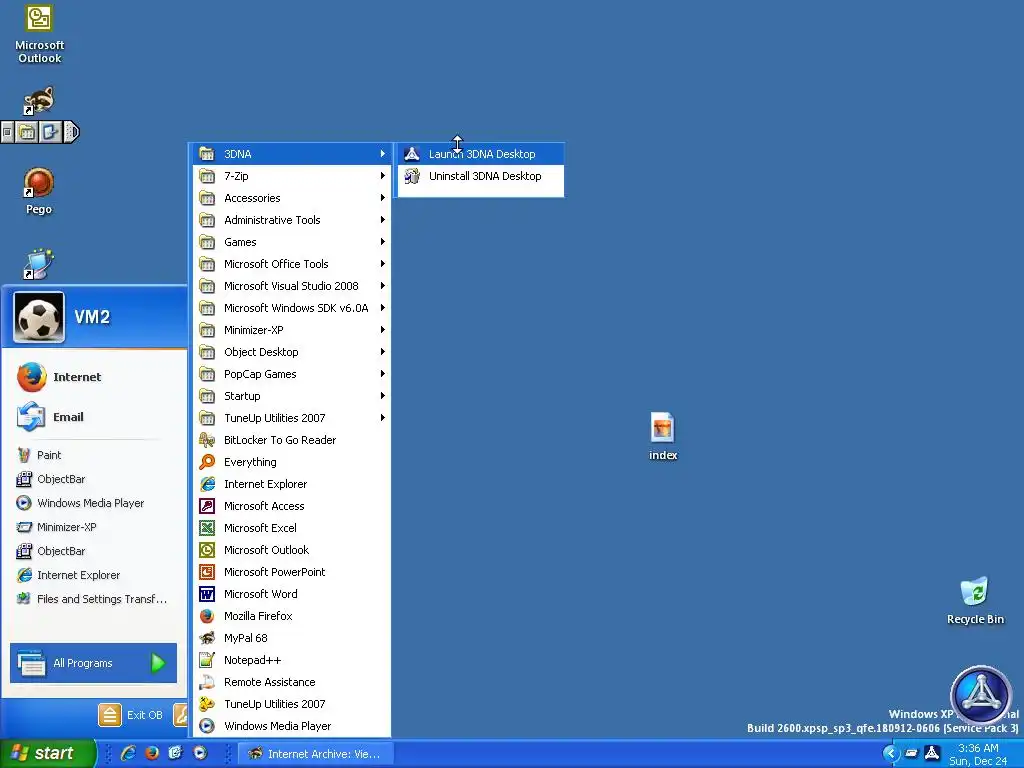
Task: Click the Exit OB button
Action: (131, 715)
